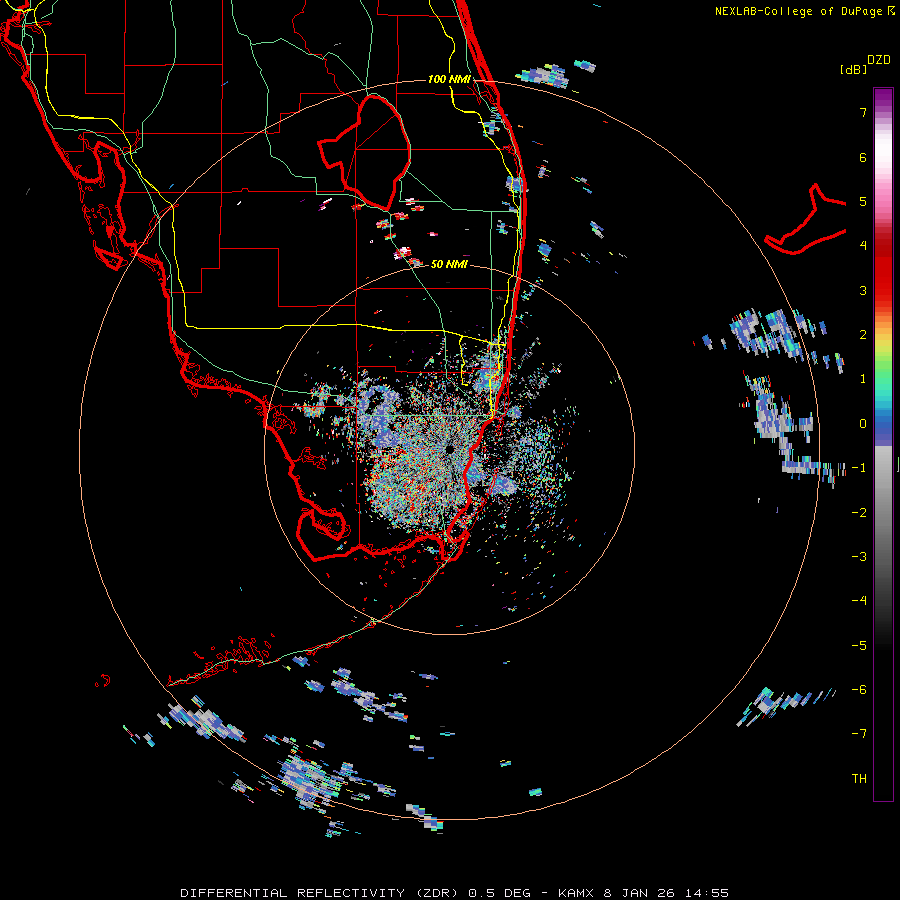Click the 6 value on the color scale

[x=863, y=157]
